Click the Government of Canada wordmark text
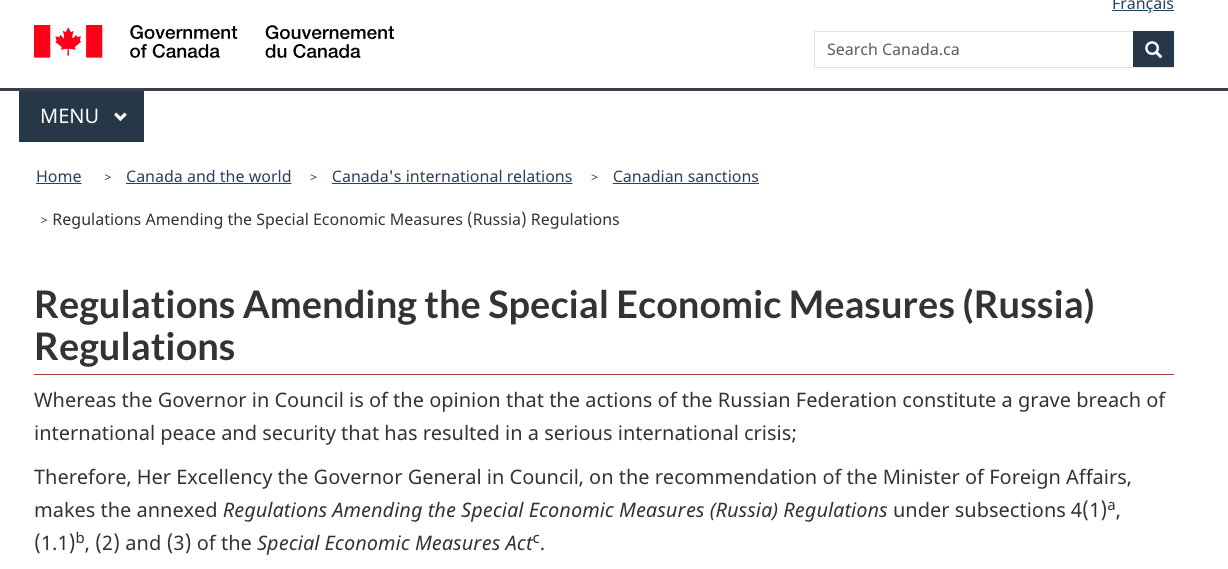The width and height of the screenshot is (1228, 569). click(183, 41)
